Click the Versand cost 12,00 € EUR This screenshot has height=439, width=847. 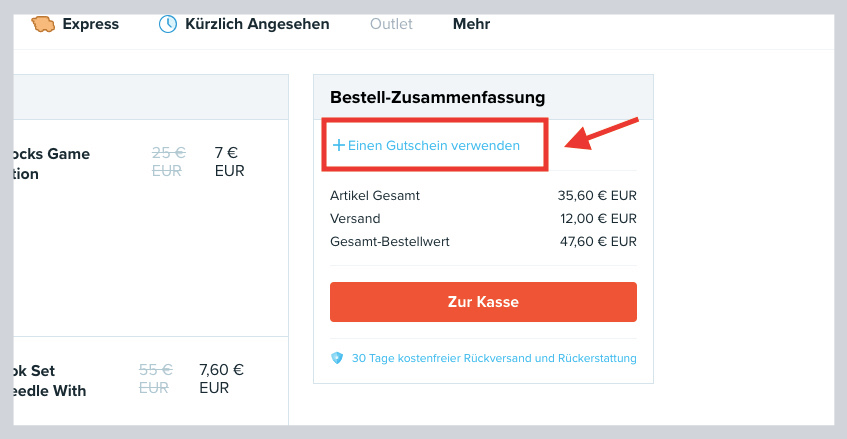tap(598, 218)
